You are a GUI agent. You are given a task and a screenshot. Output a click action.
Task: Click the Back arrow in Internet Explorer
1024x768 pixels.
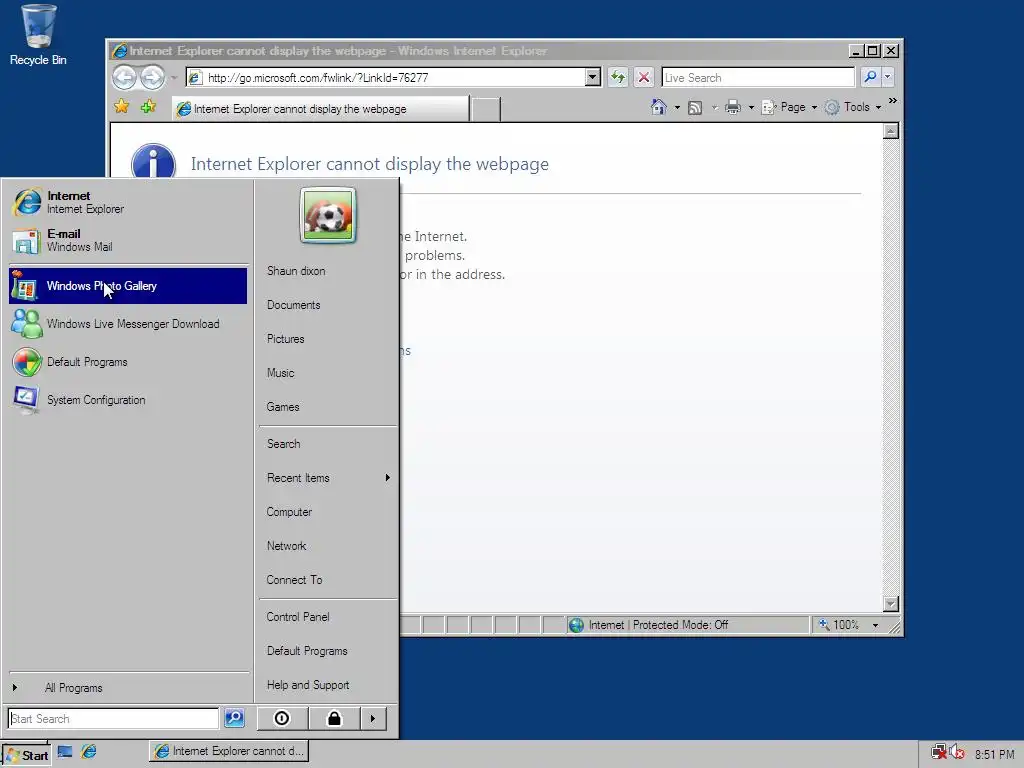pos(124,78)
